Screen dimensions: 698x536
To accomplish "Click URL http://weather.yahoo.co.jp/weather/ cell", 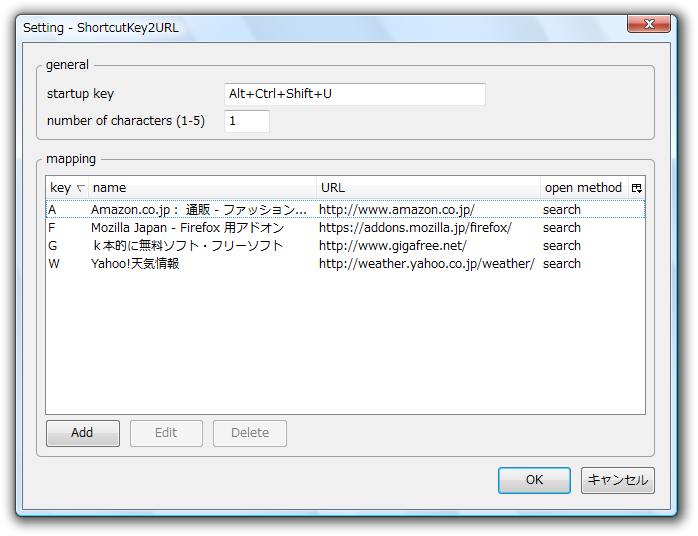I will [x=426, y=264].
